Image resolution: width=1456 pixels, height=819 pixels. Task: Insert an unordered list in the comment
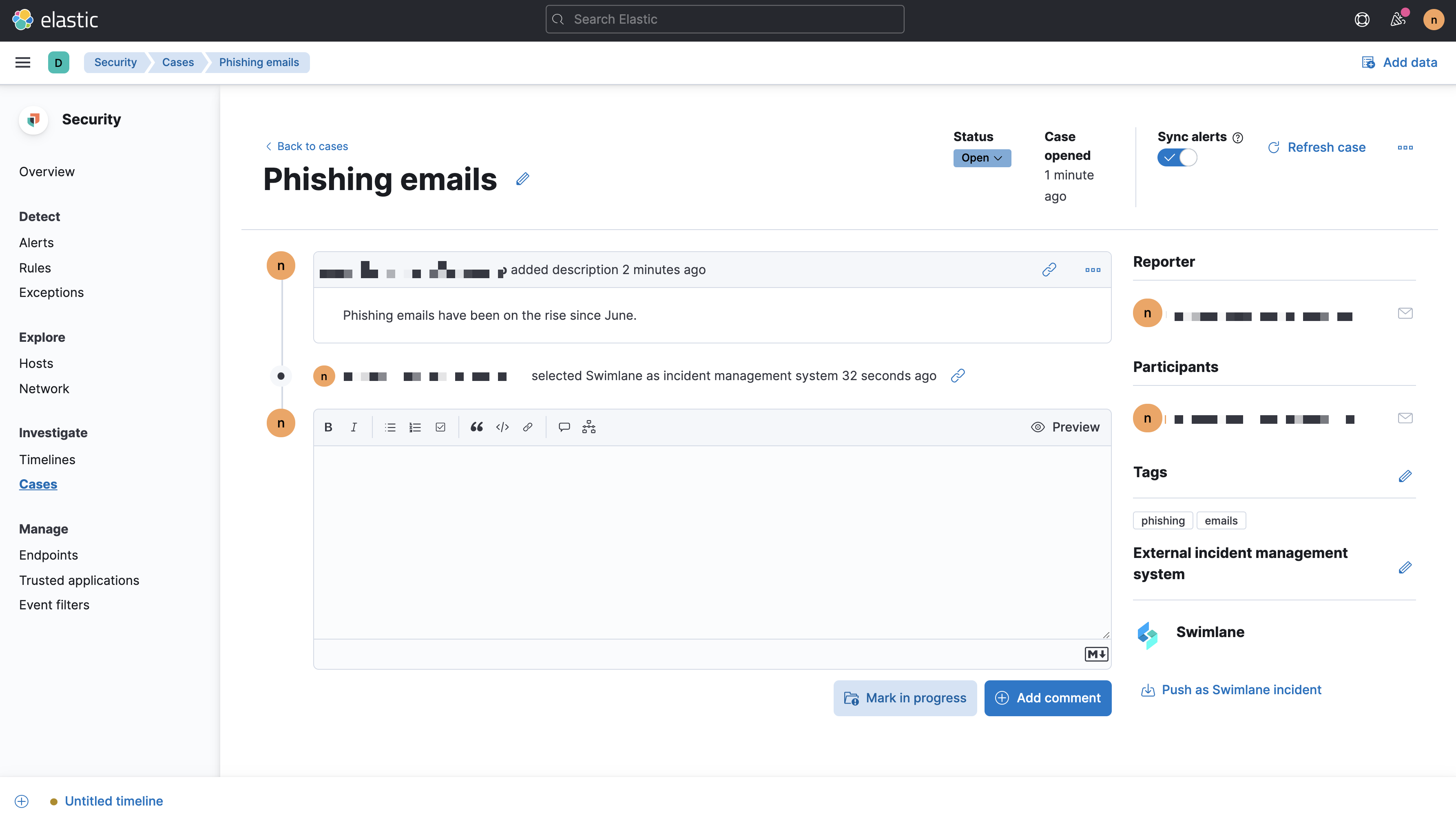[390, 427]
